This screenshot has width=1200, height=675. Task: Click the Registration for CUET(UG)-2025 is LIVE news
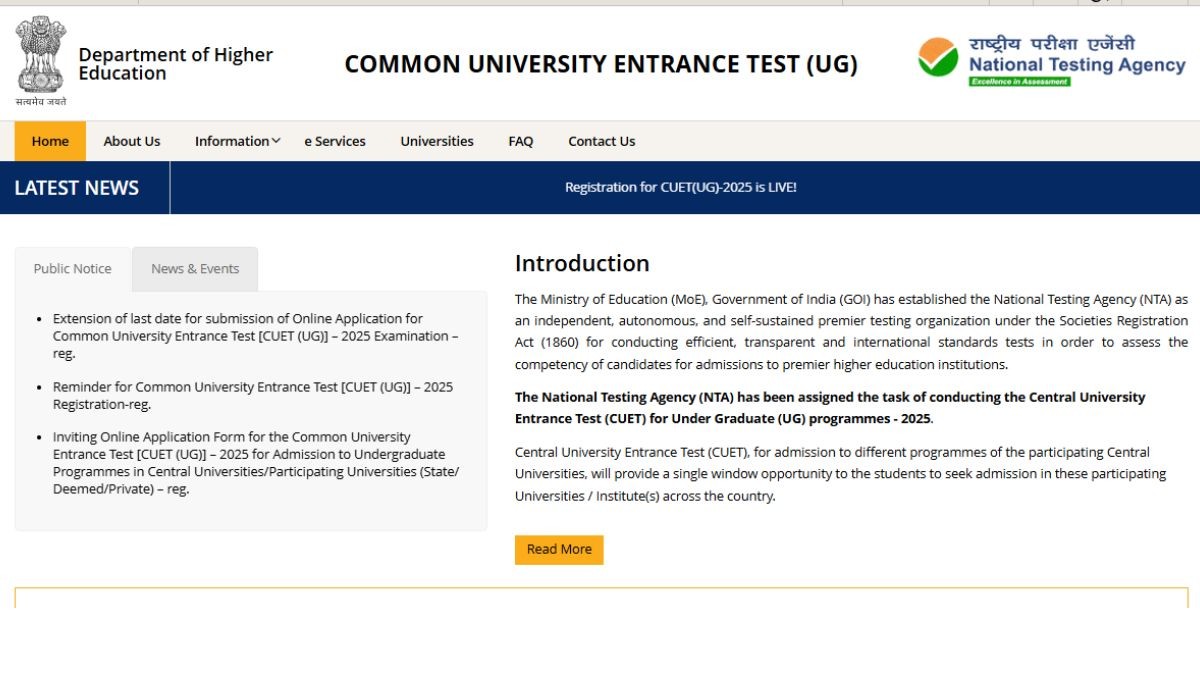tap(680, 187)
